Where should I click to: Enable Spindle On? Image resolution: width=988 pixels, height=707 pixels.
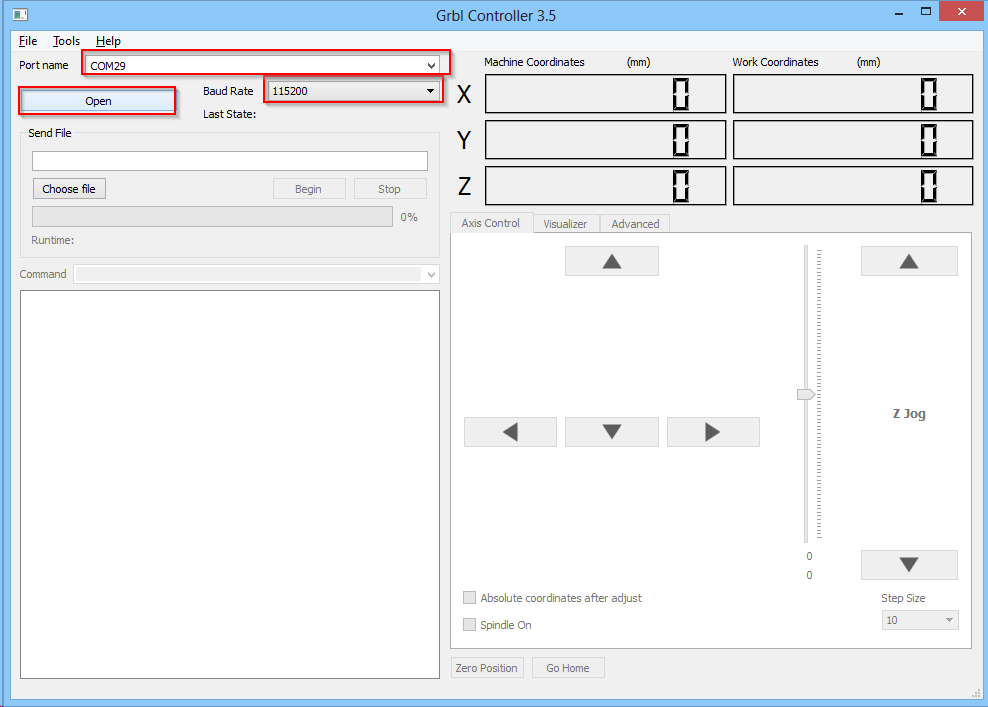click(469, 624)
